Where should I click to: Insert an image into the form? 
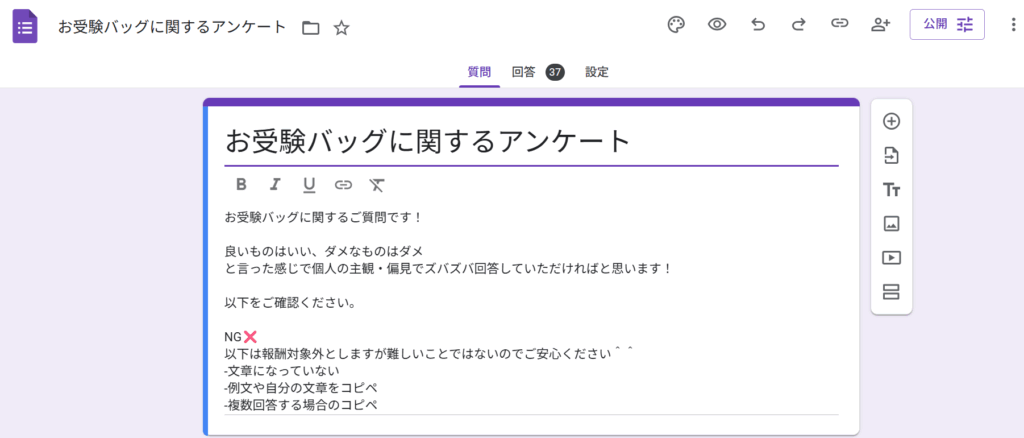click(x=891, y=224)
